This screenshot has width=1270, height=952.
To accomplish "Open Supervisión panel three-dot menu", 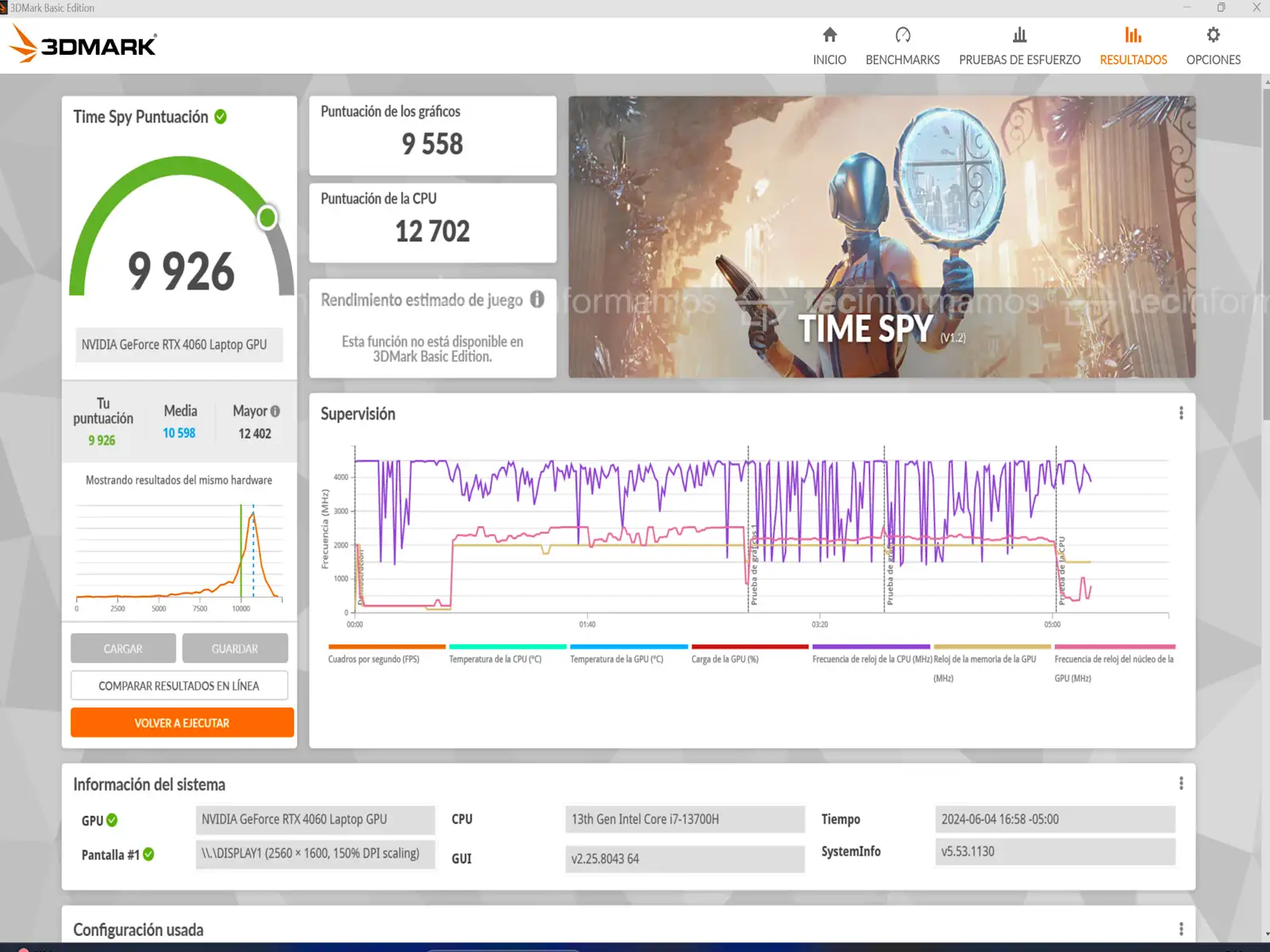I will click(1181, 413).
